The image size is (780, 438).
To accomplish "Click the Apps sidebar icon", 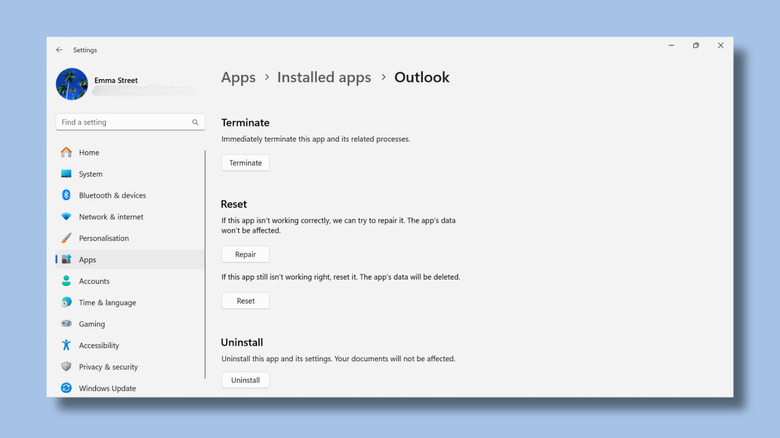I will pyautogui.click(x=66, y=259).
